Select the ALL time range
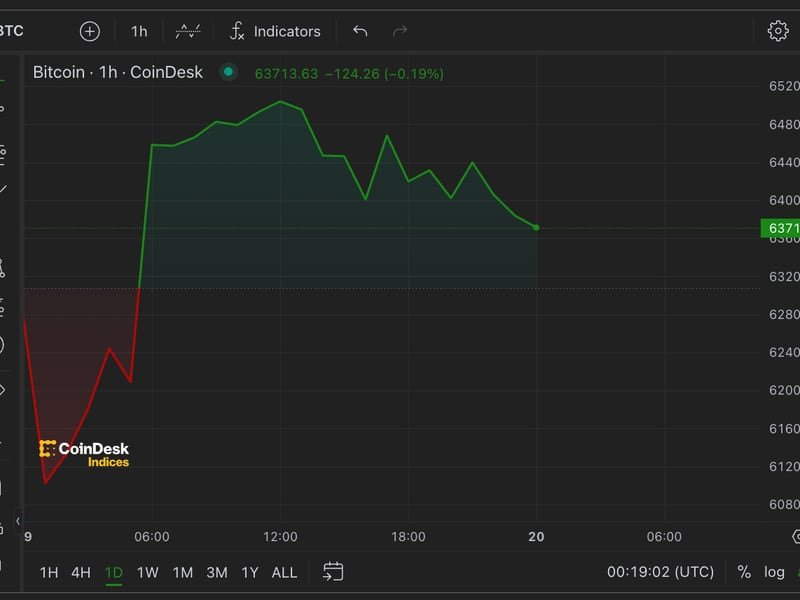 click(284, 572)
